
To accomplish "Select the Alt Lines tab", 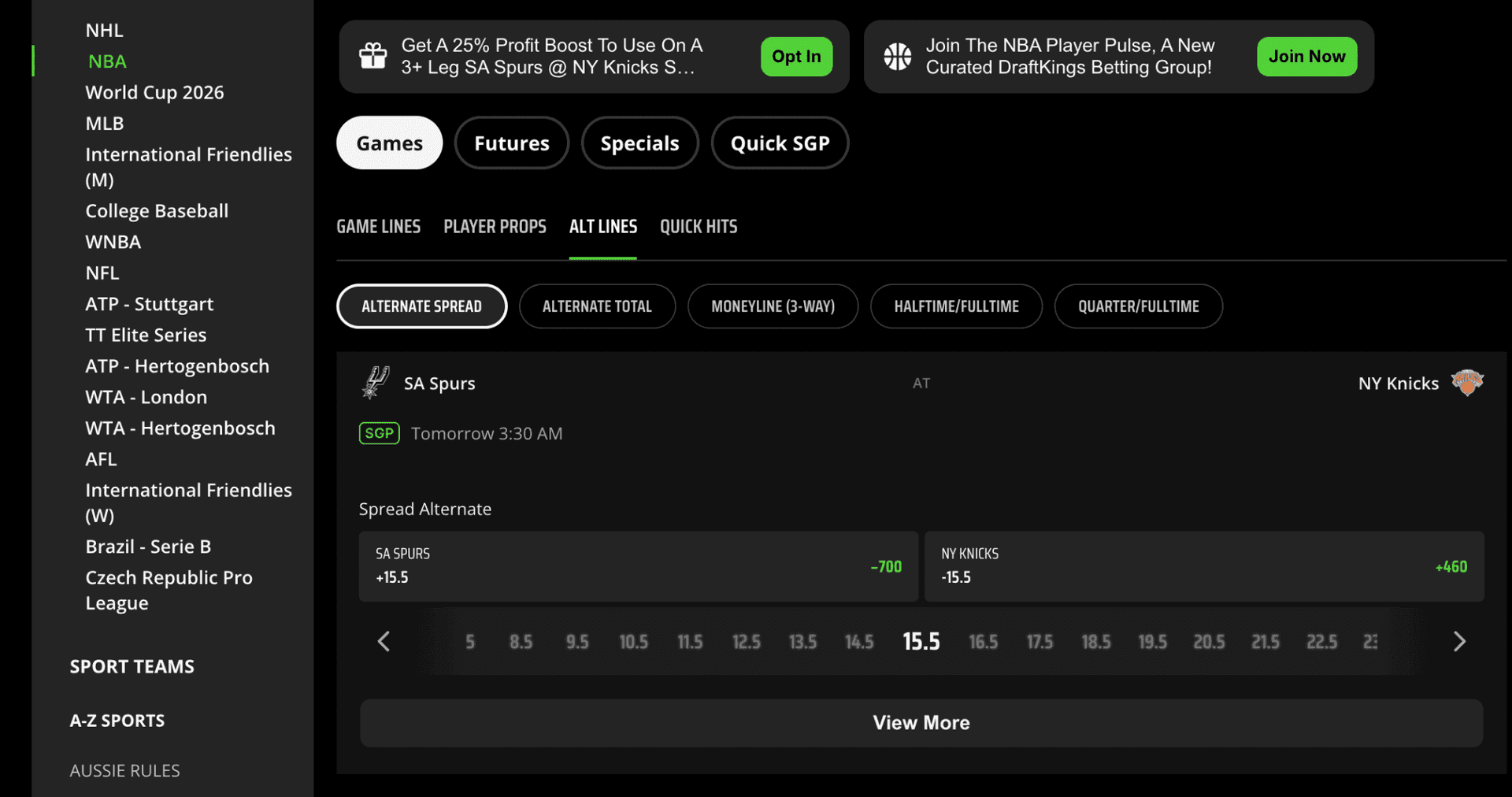I will pos(603,227).
